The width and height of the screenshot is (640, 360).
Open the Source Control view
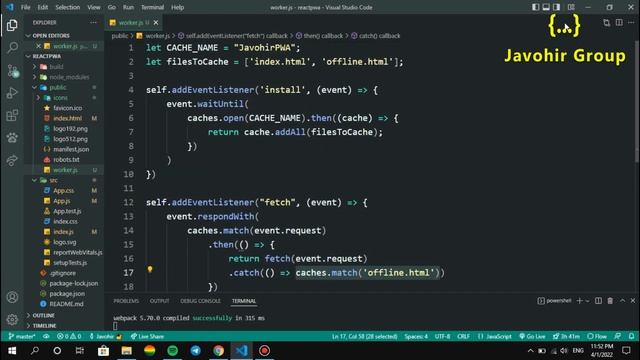coord(12,71)
